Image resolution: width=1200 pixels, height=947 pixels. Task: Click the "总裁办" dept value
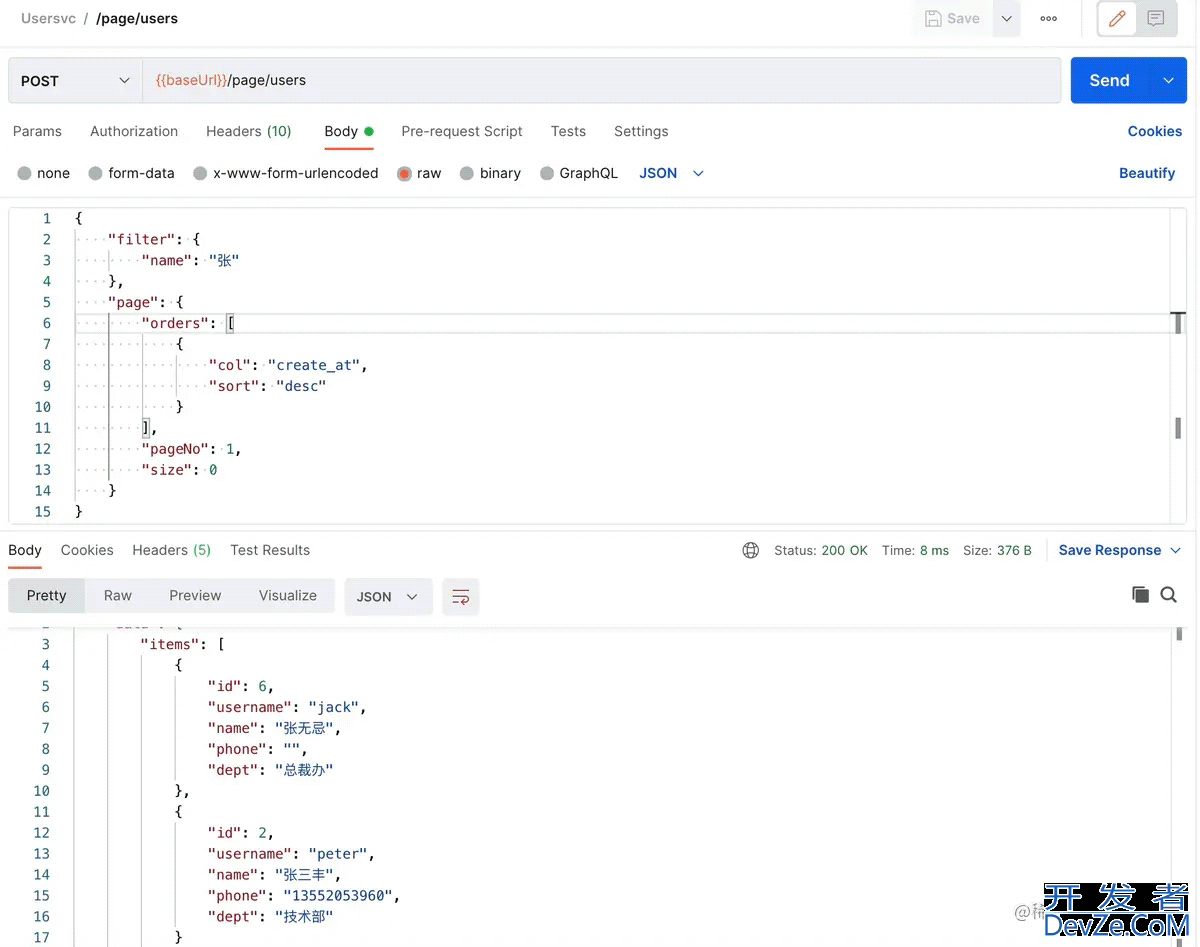click(x=304, y=770)
